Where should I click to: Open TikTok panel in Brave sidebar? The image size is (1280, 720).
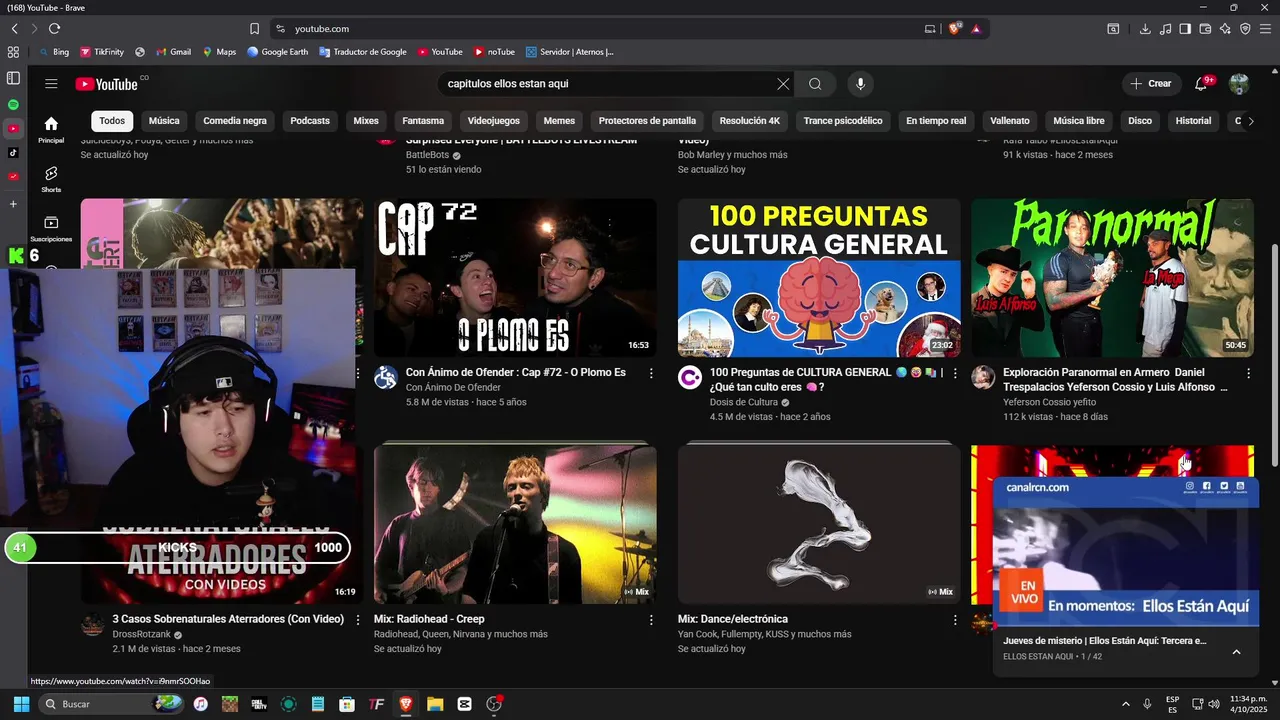[13, 153]
